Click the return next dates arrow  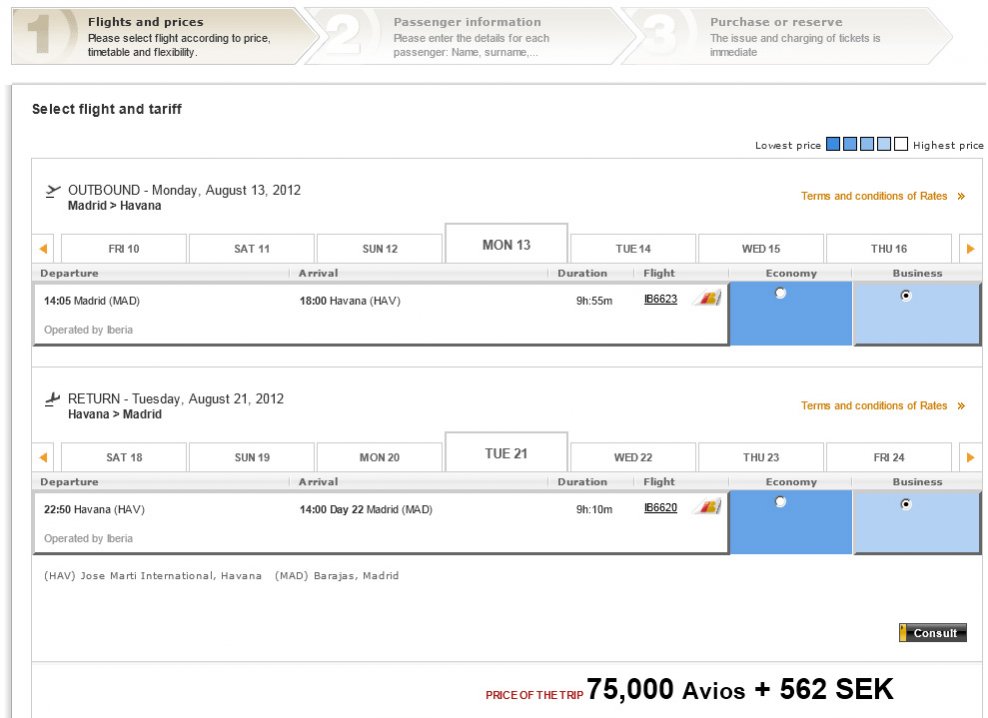969,457
